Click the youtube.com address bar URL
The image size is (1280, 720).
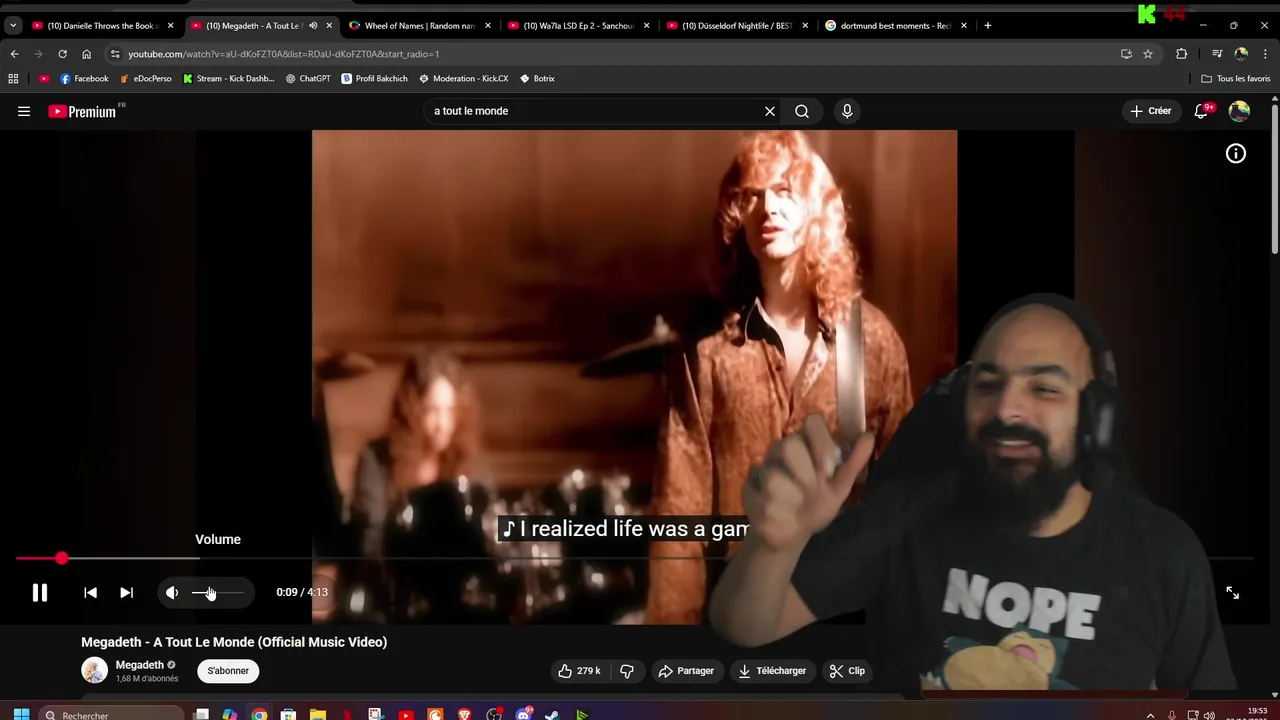pyautogui.click(x=284, y=54)
